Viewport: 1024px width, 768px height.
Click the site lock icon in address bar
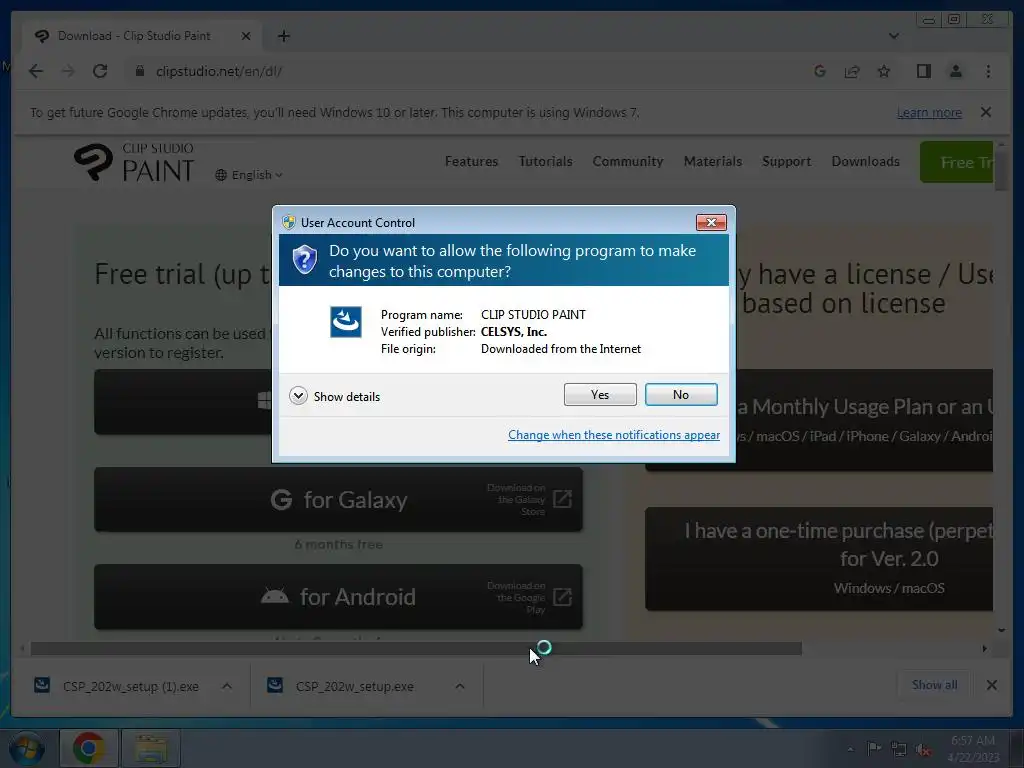click(x=139, y=71)
